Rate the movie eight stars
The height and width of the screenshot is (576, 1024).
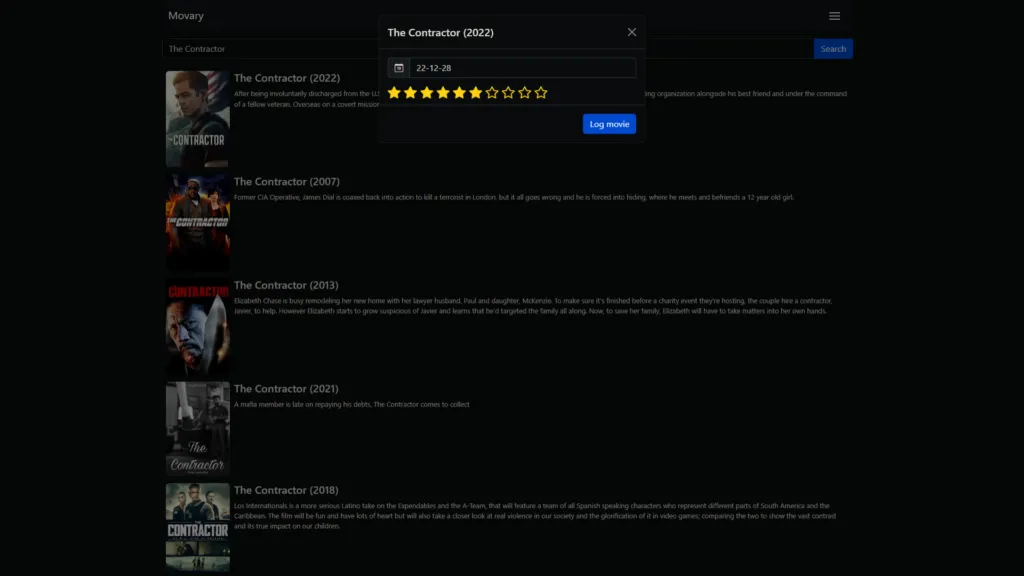508,93
